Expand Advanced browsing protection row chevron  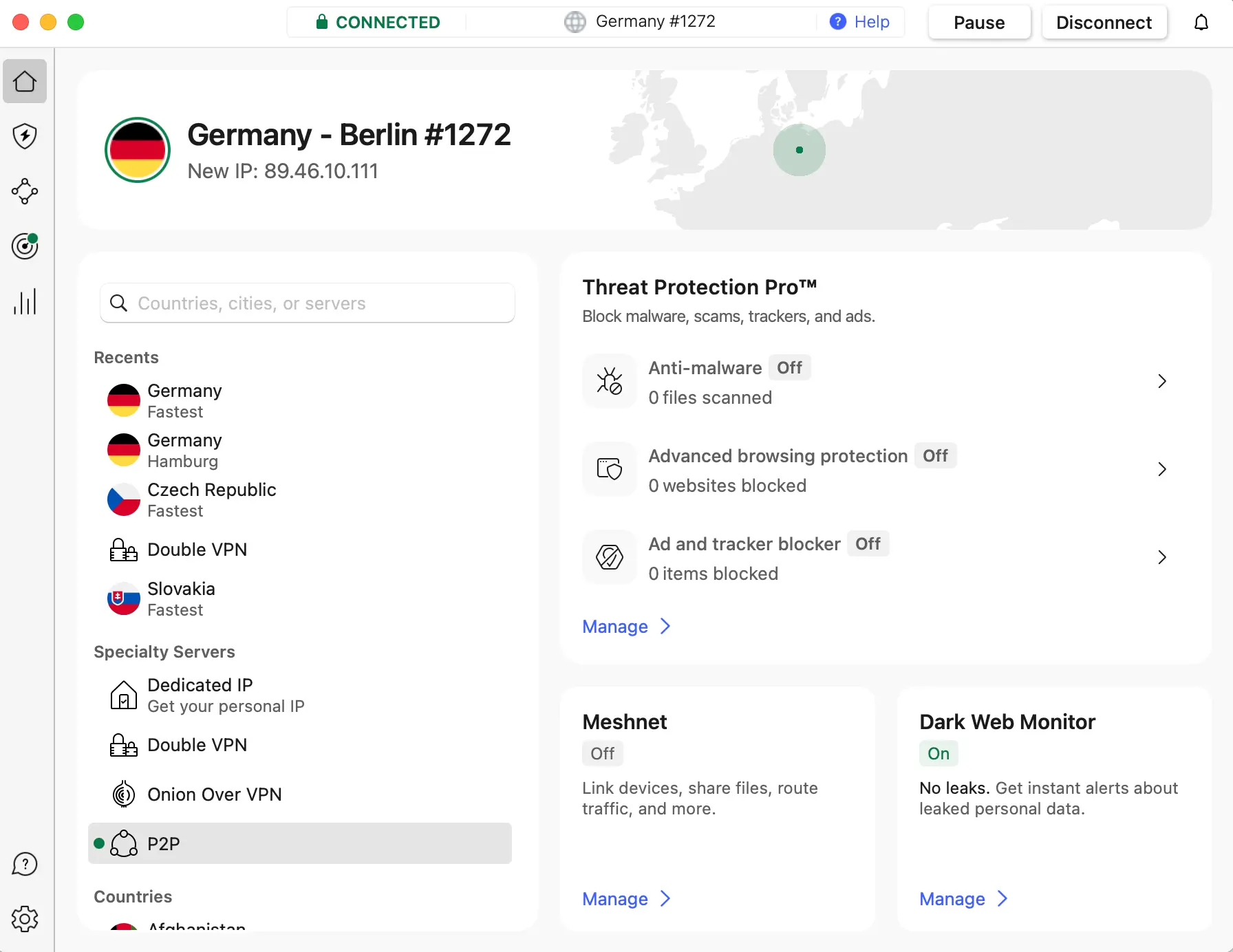tap(1162, 469)
